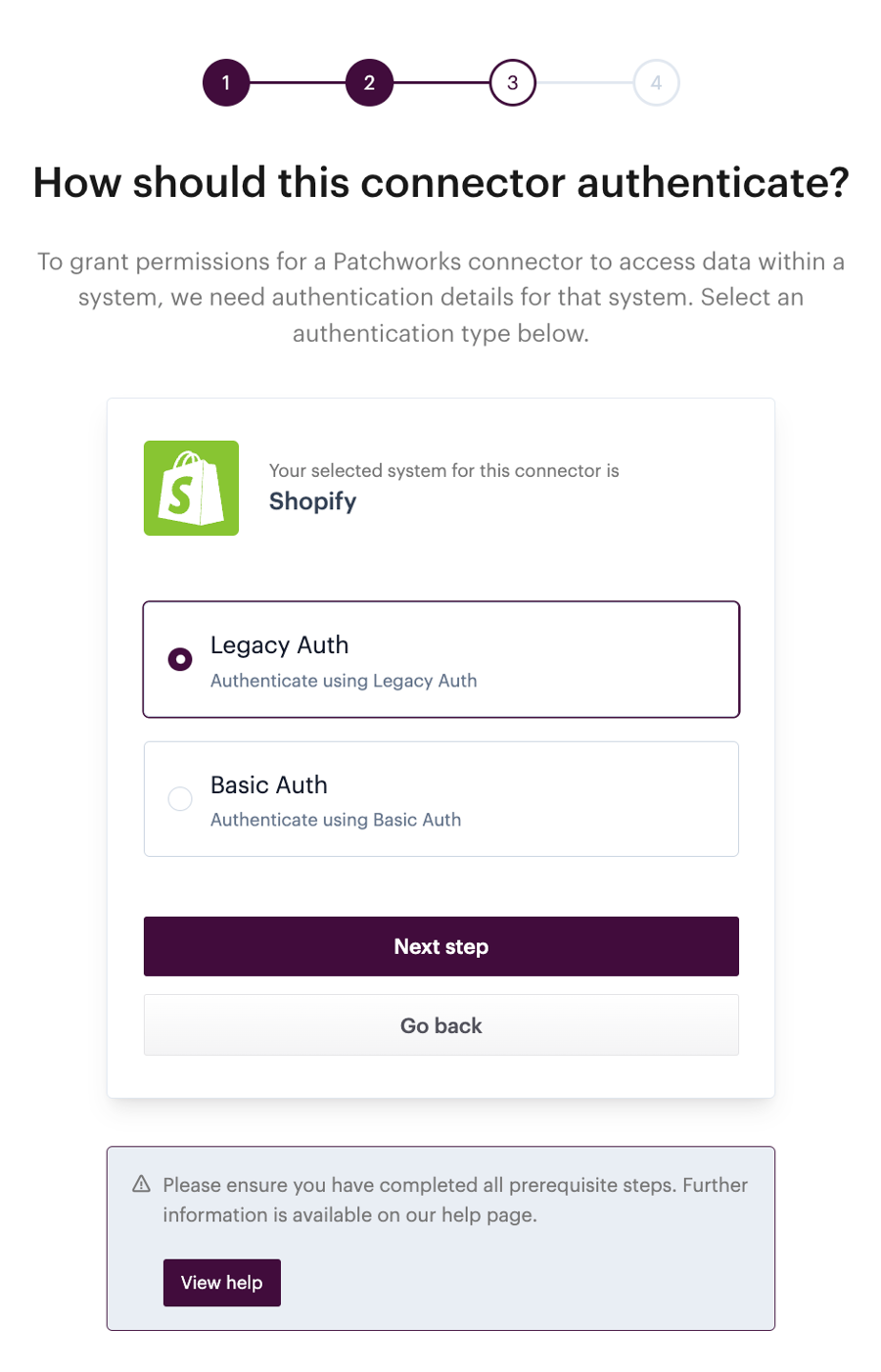This screenshot has width=881, height=1372.
Task: Click the greyed-out step 4 circle
Action: click(656, 82)
